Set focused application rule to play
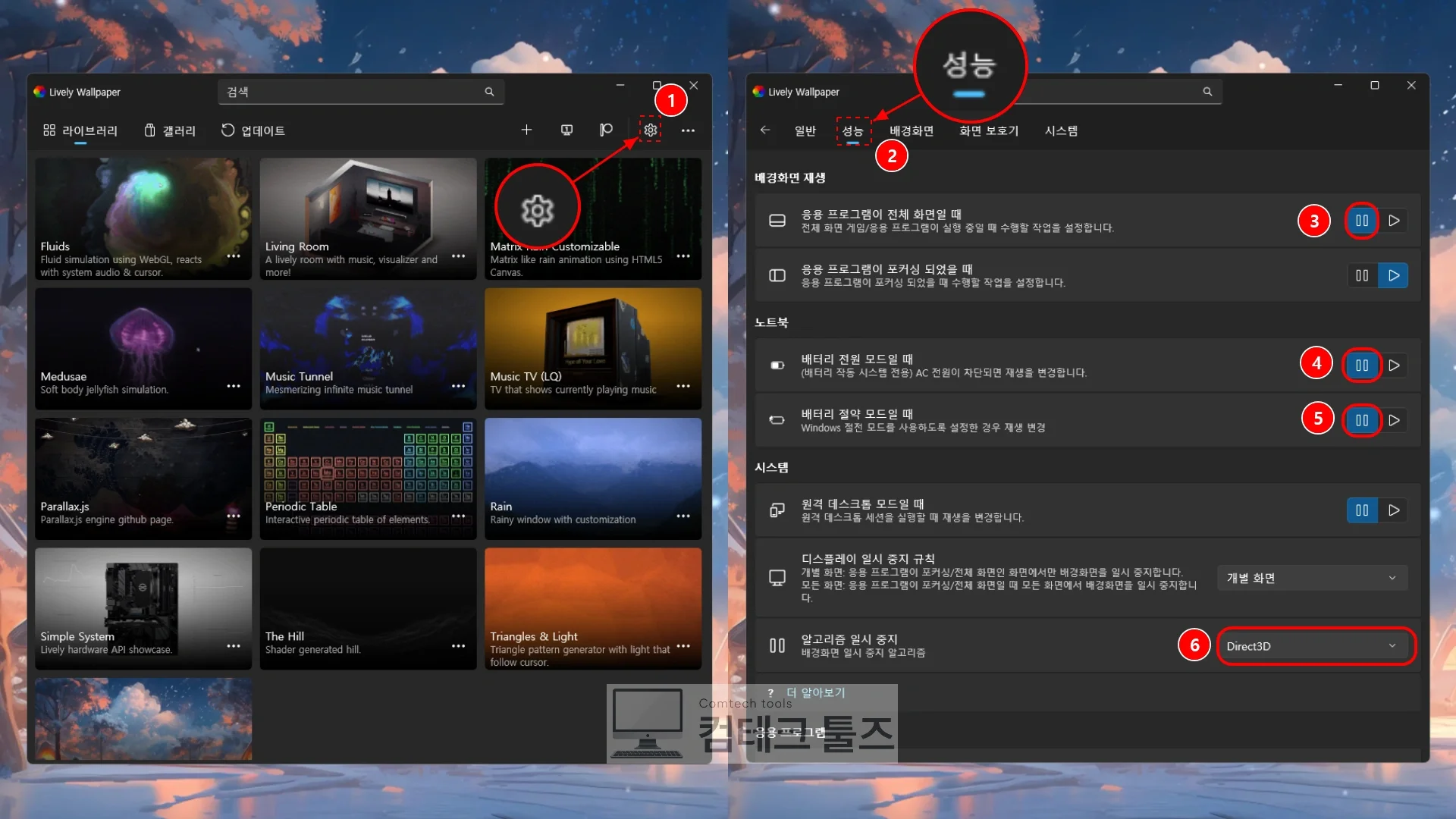 click(x=1393, y=275)
